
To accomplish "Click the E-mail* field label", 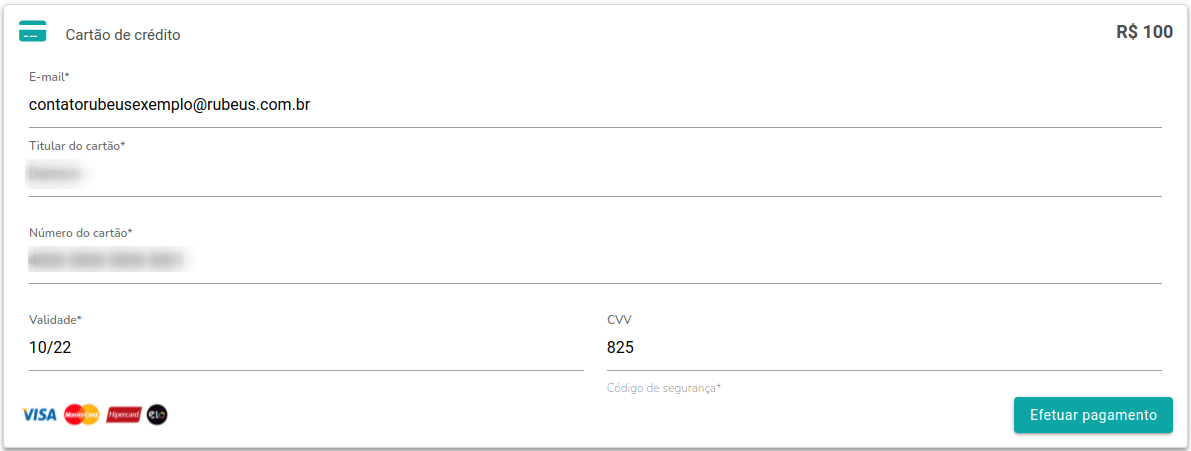I will pos(49,77).
